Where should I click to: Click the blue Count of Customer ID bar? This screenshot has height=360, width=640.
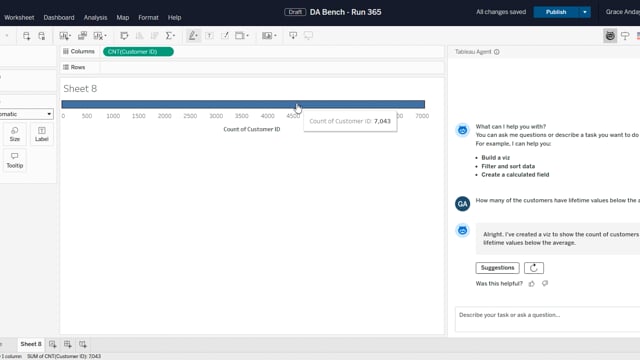click(243, 104)
